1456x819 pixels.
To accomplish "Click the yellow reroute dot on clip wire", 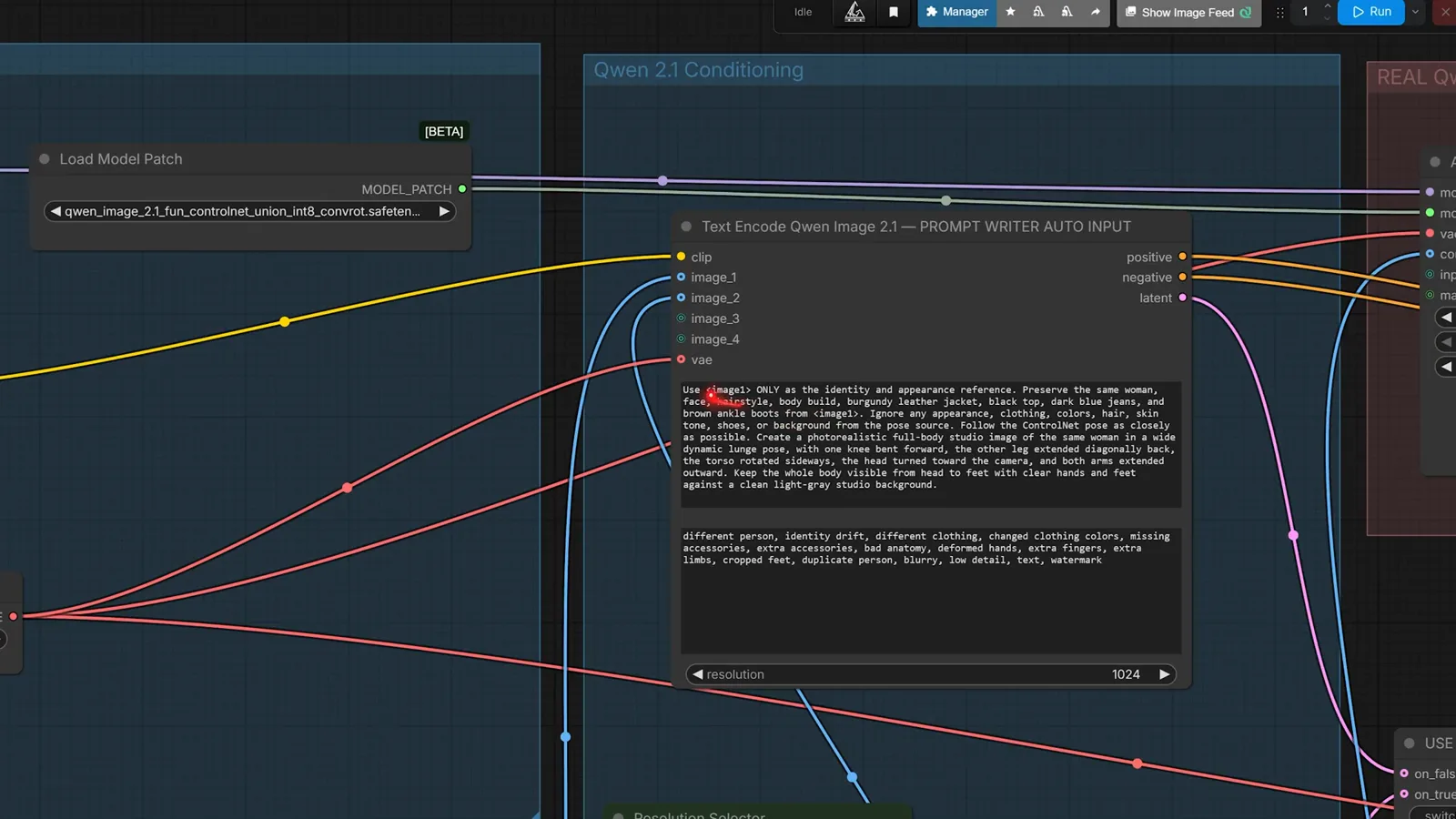I will click(285, 321).
